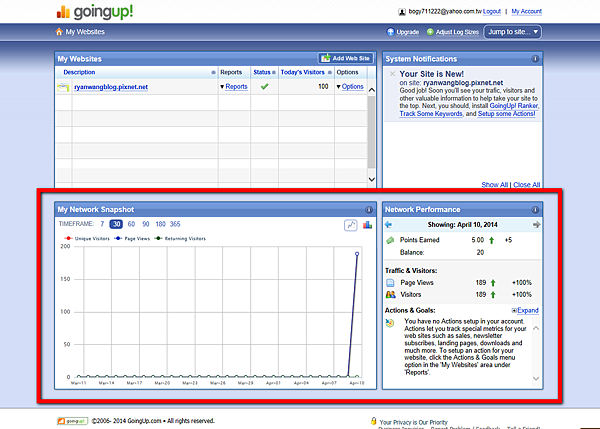Click the GoingUp footer badge
The width and height of the screenshot is (600, 429).
pyautogui.click(x=72, y=421)
